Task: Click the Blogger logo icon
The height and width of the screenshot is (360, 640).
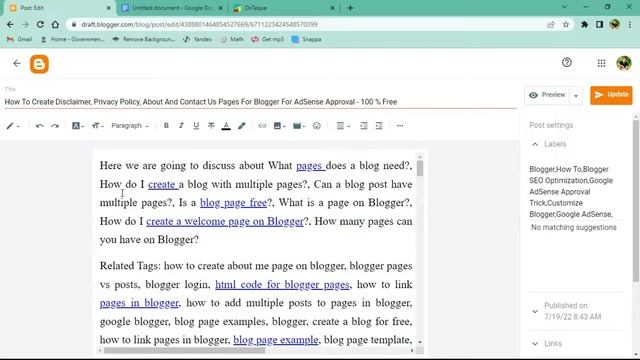Action: tap(39, 64)
